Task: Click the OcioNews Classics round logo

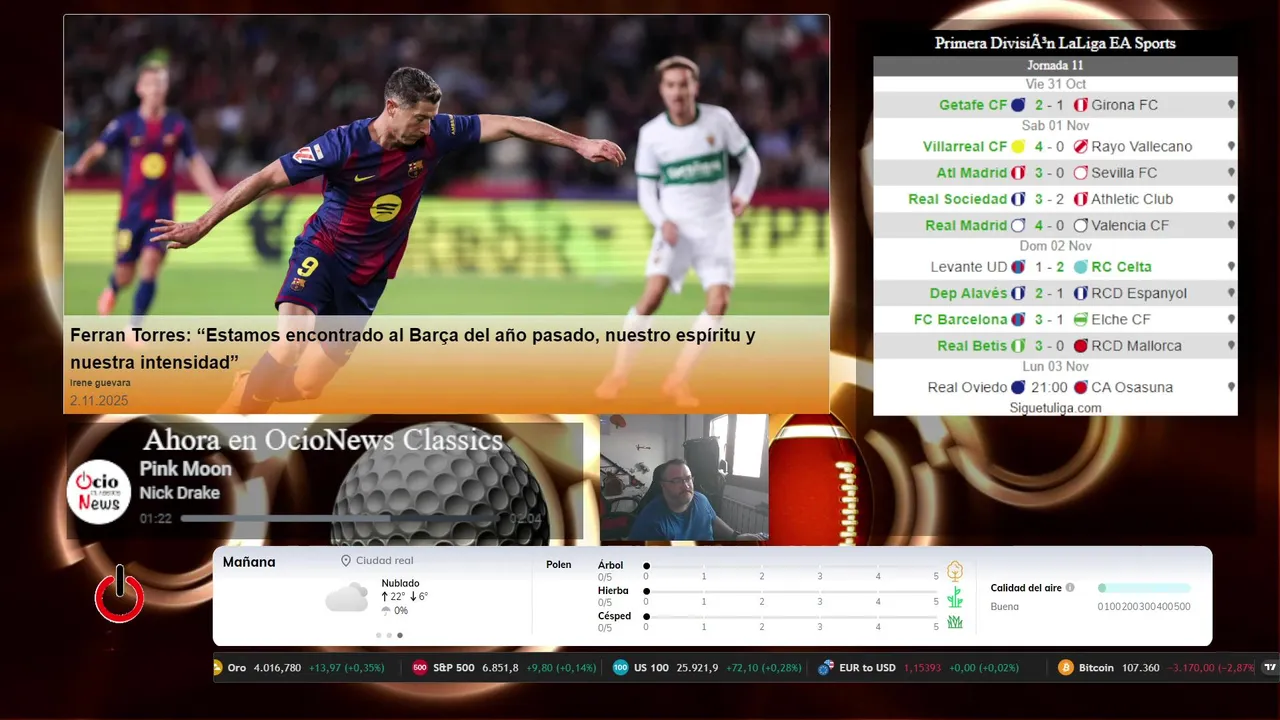Action: 99,491
